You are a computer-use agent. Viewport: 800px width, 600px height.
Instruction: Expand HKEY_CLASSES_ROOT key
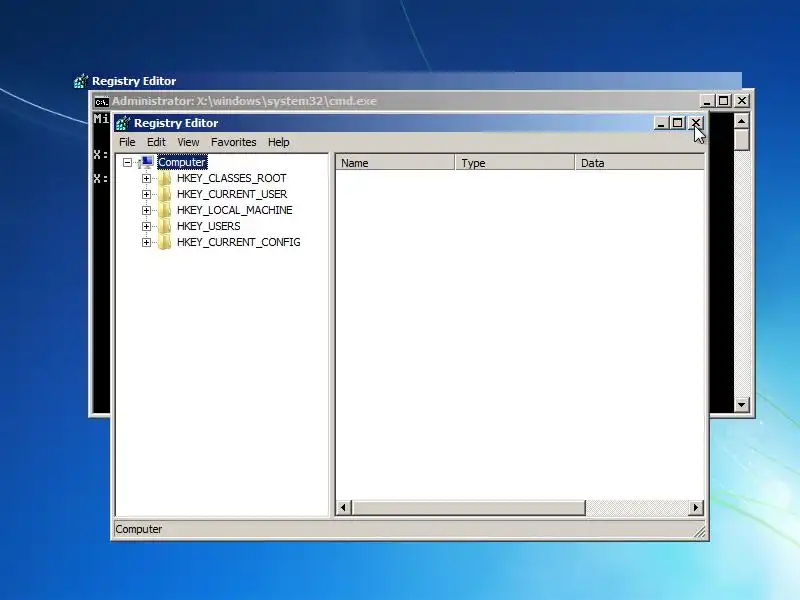coord(146,178)
